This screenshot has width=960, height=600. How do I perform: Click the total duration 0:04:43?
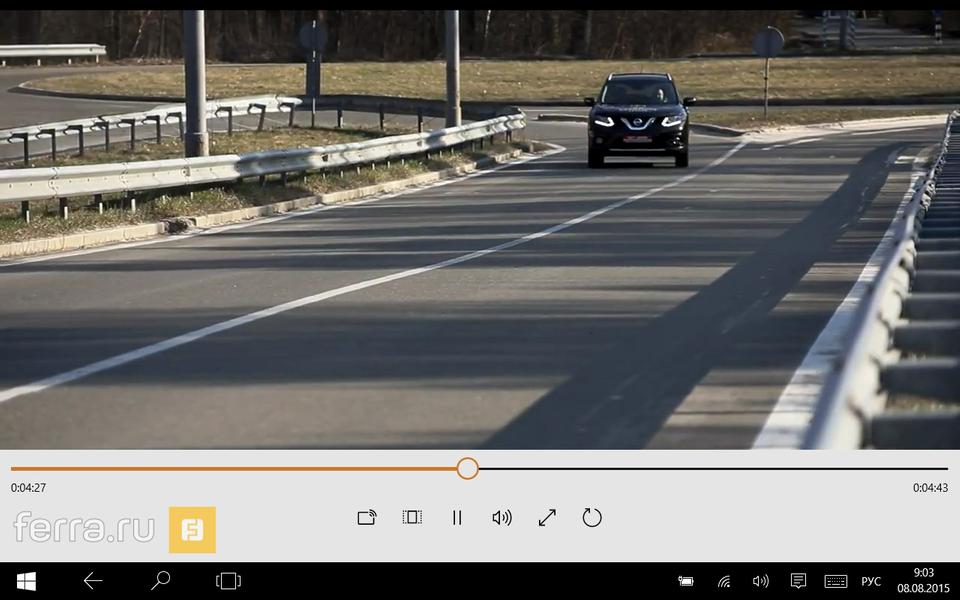[x=930, y=488]
